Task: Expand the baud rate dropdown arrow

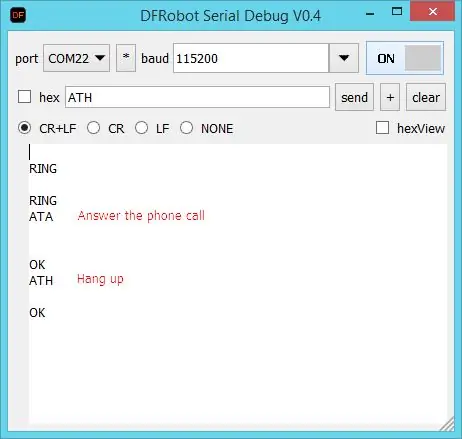Action: 344,58
